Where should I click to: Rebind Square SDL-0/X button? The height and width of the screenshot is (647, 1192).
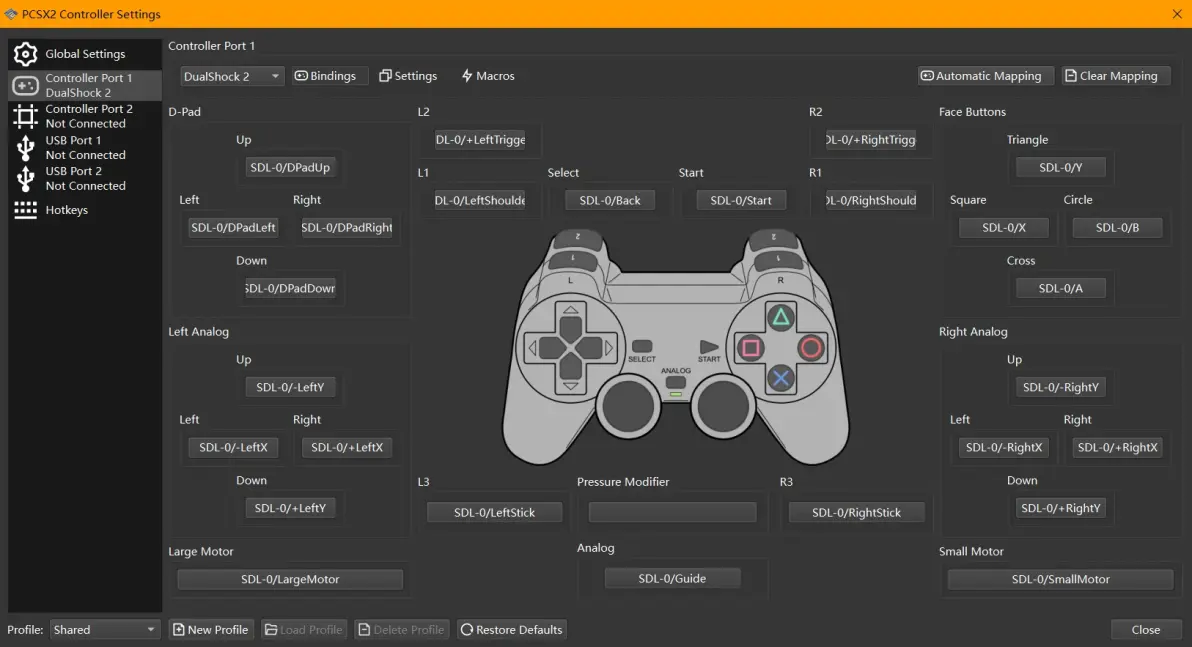(x=1003, y=227)
